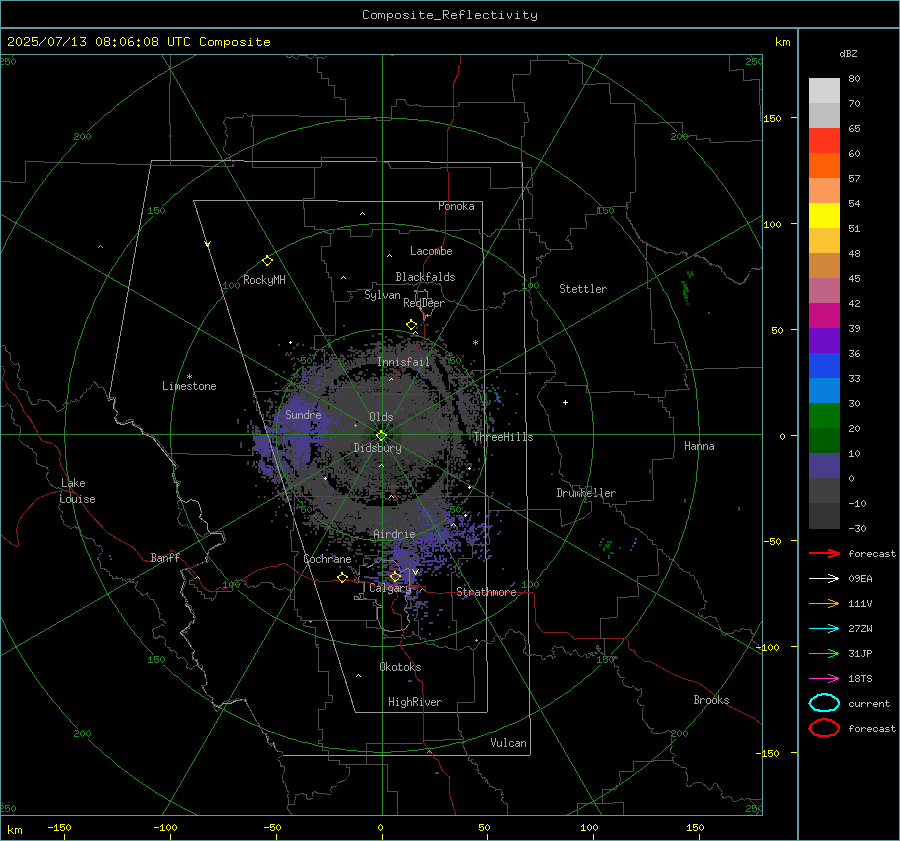Click the Sylvan label on the map
Image resolution: width=900 pixels, height=841 pixels.
pyautogui.click(x=382, y=295)
